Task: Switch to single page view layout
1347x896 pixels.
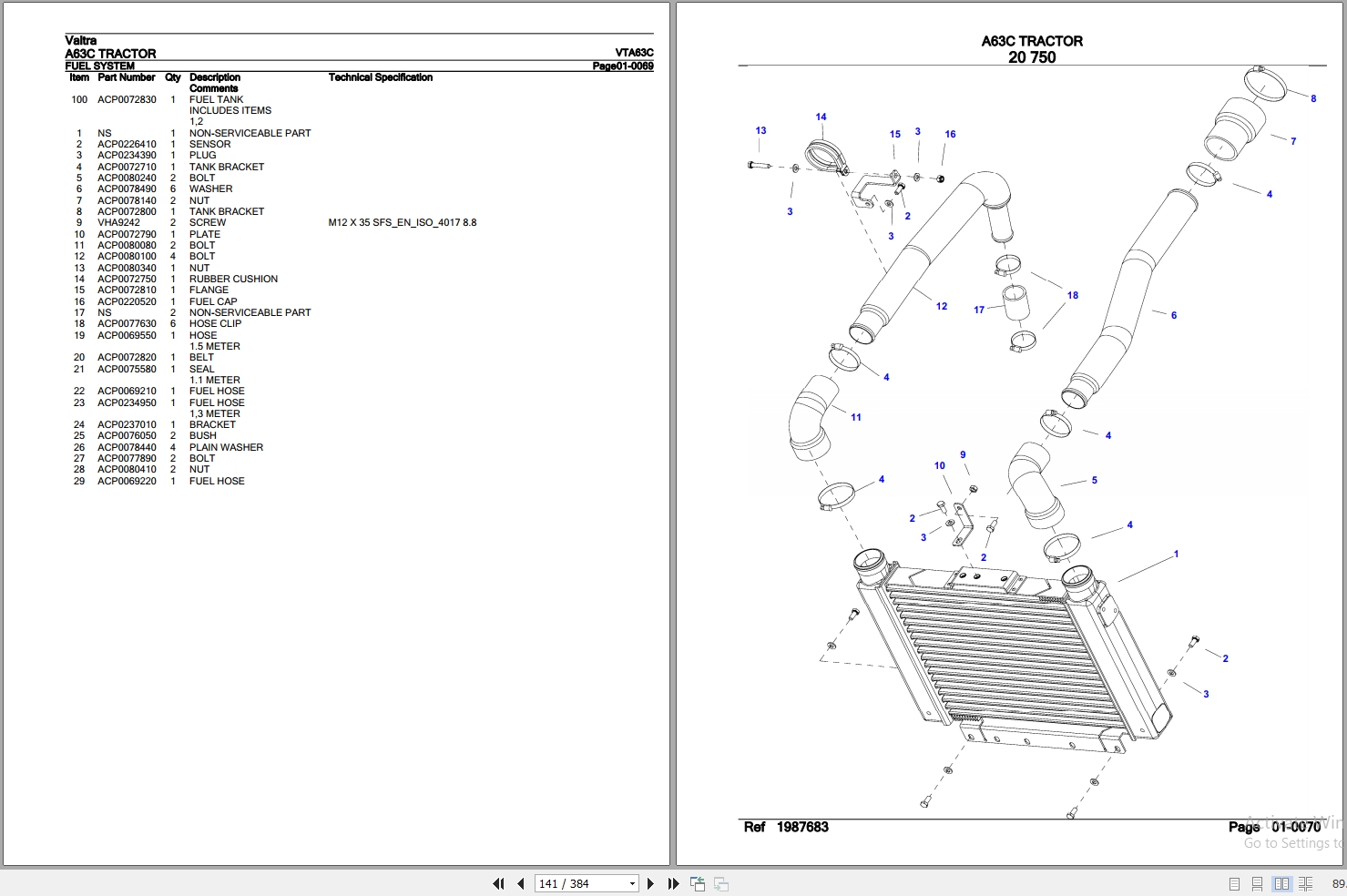Action: pyautogui.click(x=1234, y=883)
